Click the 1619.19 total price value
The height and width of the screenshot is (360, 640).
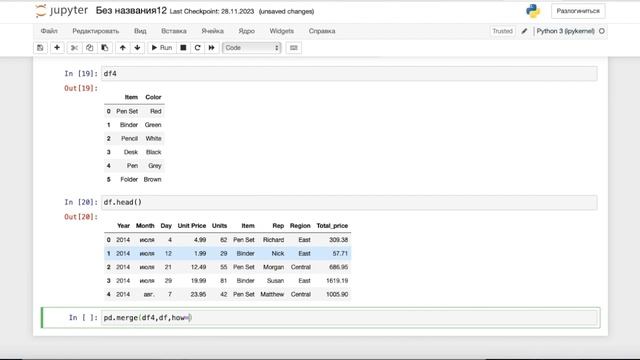pos(337,281)
